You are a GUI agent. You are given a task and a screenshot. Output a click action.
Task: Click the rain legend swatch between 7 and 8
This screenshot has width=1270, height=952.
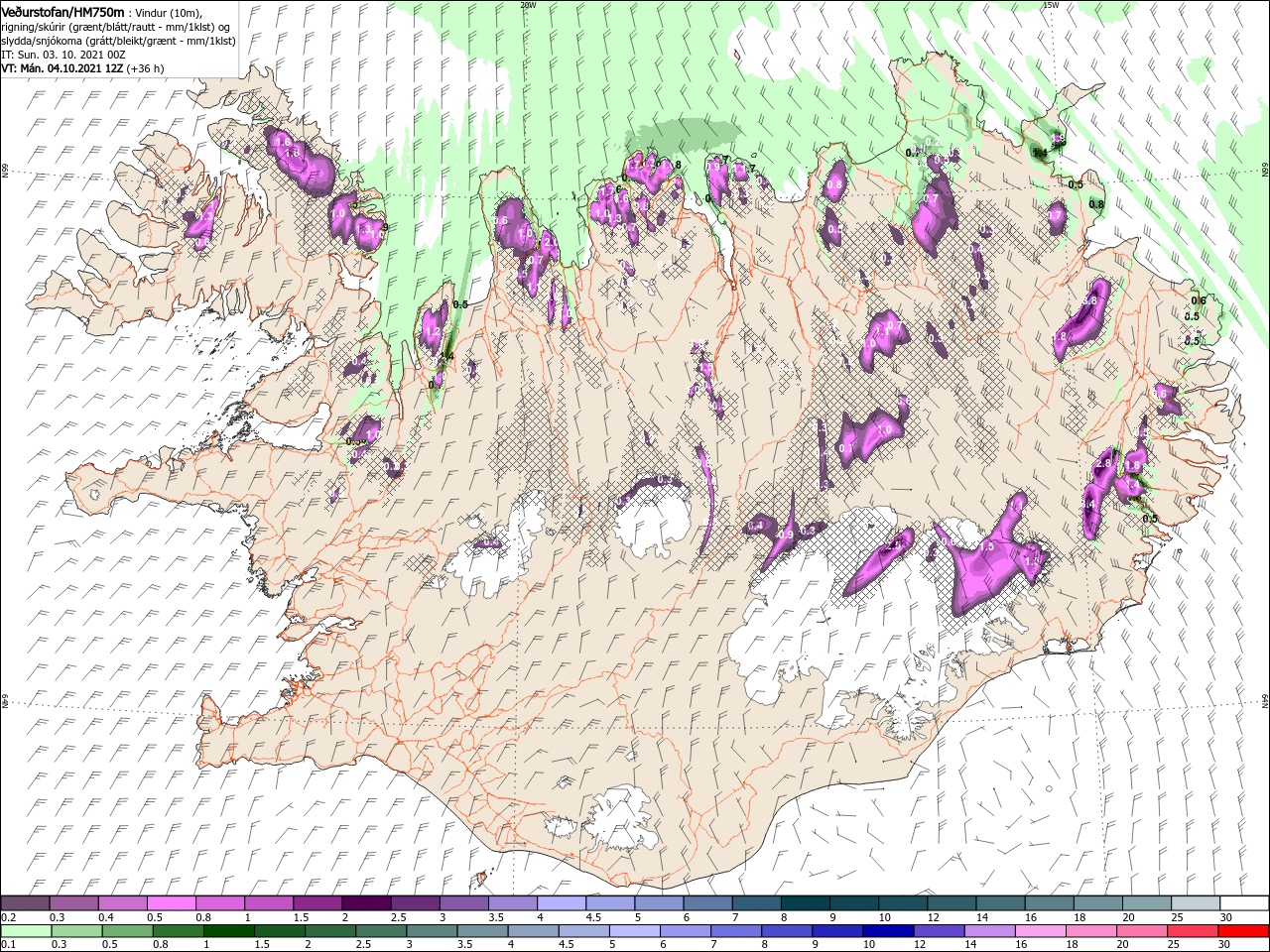(736, 931)
